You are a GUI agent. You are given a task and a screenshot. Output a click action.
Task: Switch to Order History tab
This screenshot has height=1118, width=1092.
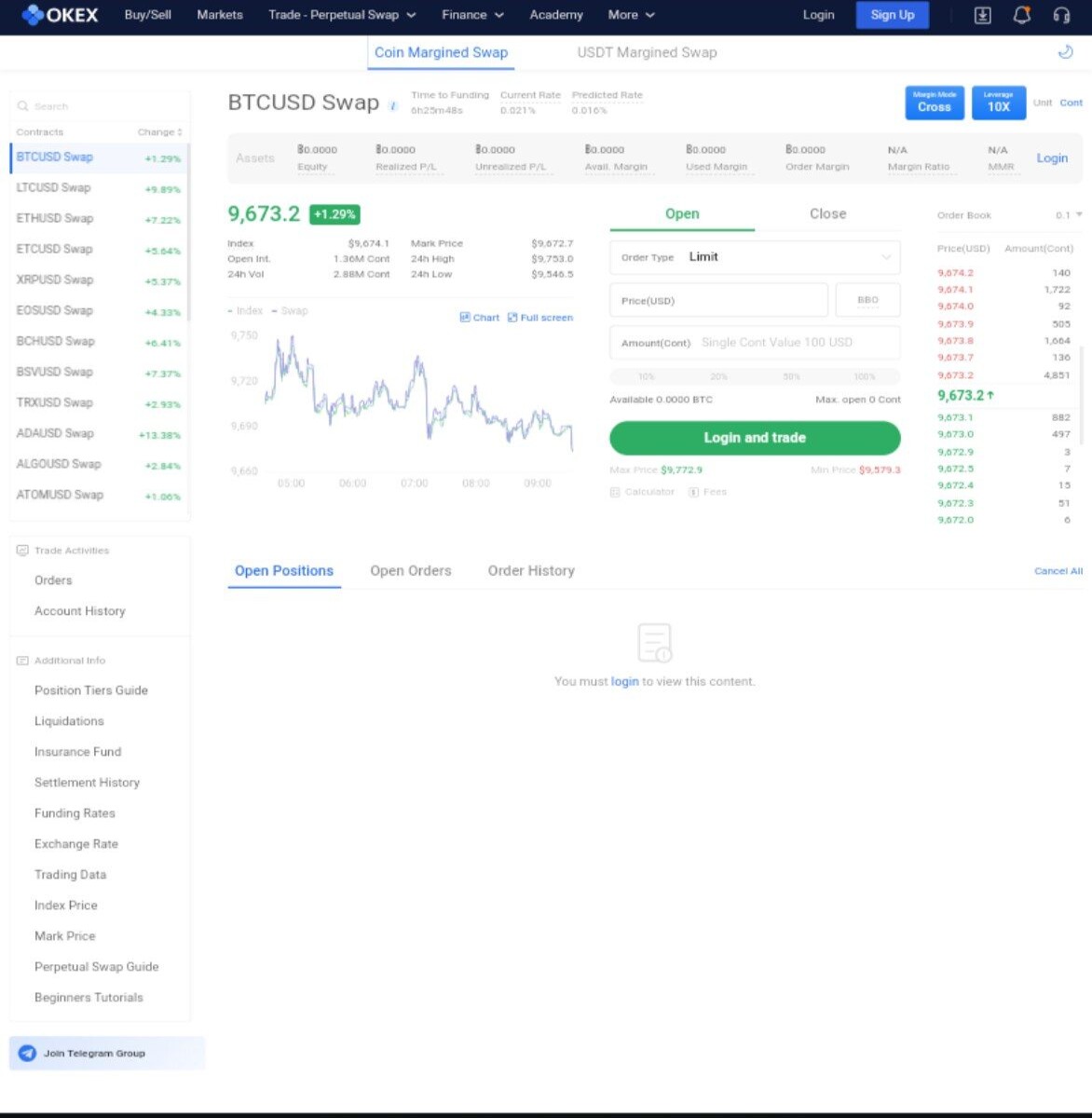click(531, 570)
